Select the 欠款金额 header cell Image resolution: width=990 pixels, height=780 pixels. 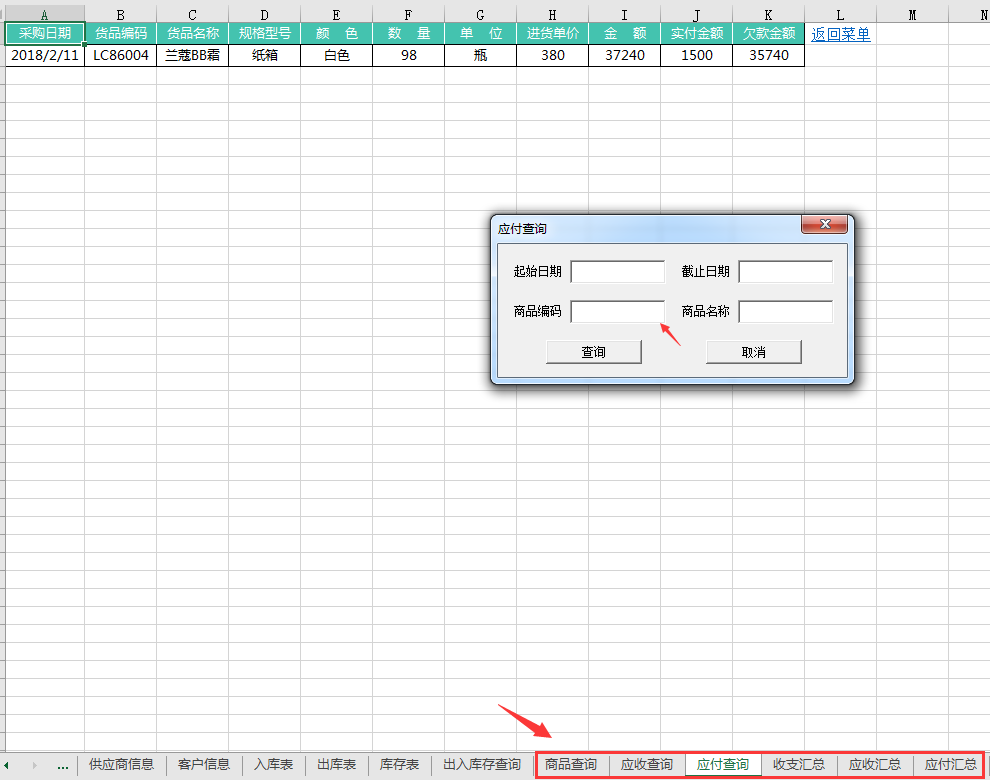tap(768, 33)
